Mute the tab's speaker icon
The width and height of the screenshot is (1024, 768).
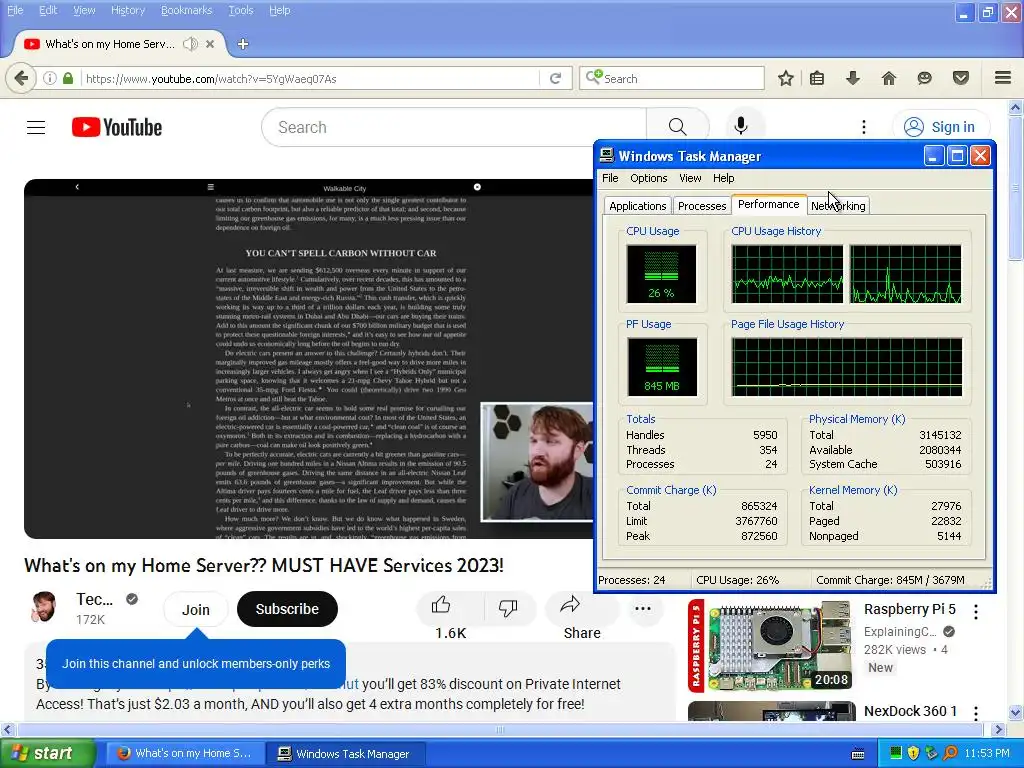click(190, 44)
